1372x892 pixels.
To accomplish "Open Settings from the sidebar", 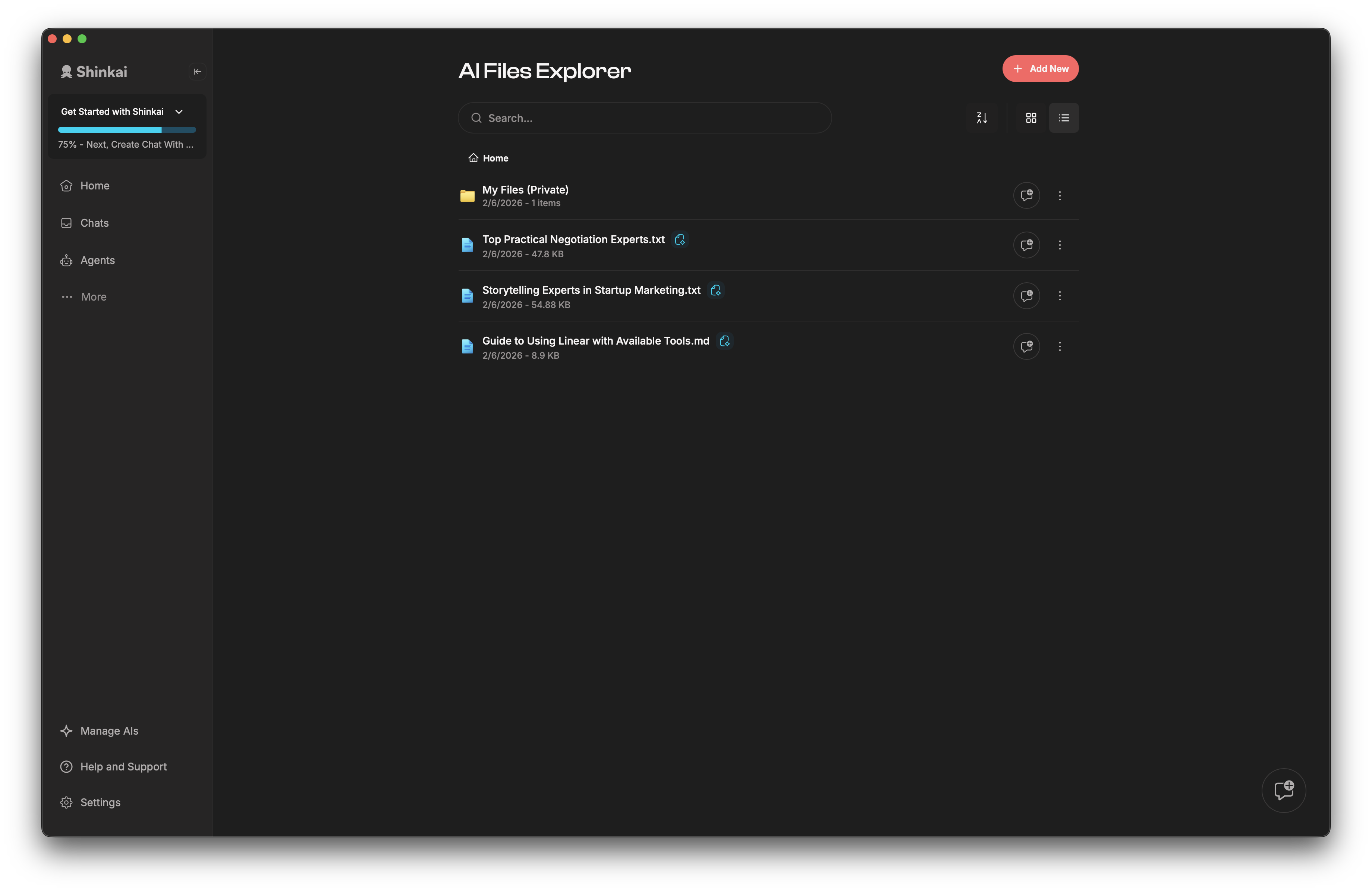I will [x=100, y=802].
